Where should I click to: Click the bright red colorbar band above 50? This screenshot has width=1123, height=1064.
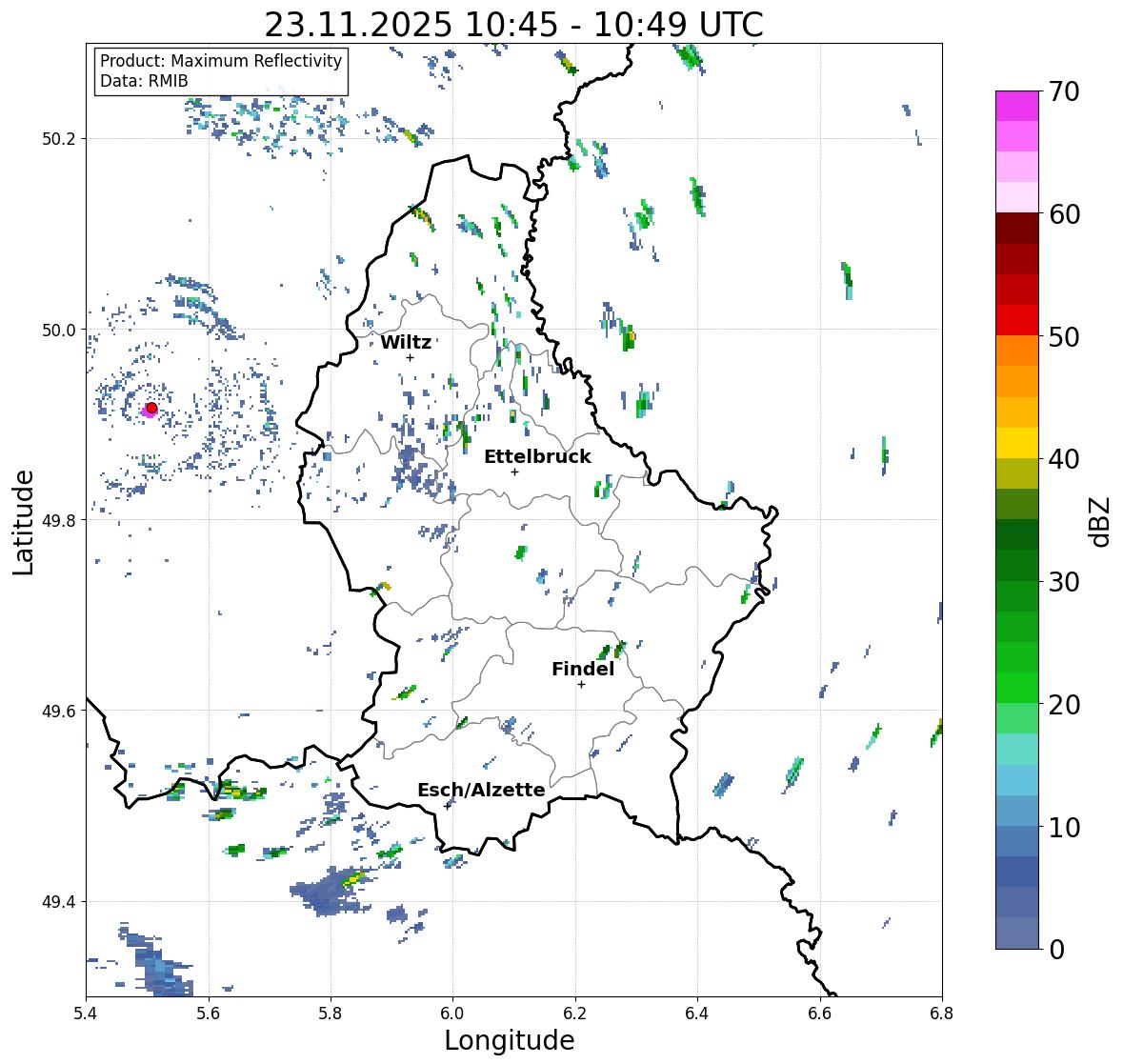pos(1017,320)
